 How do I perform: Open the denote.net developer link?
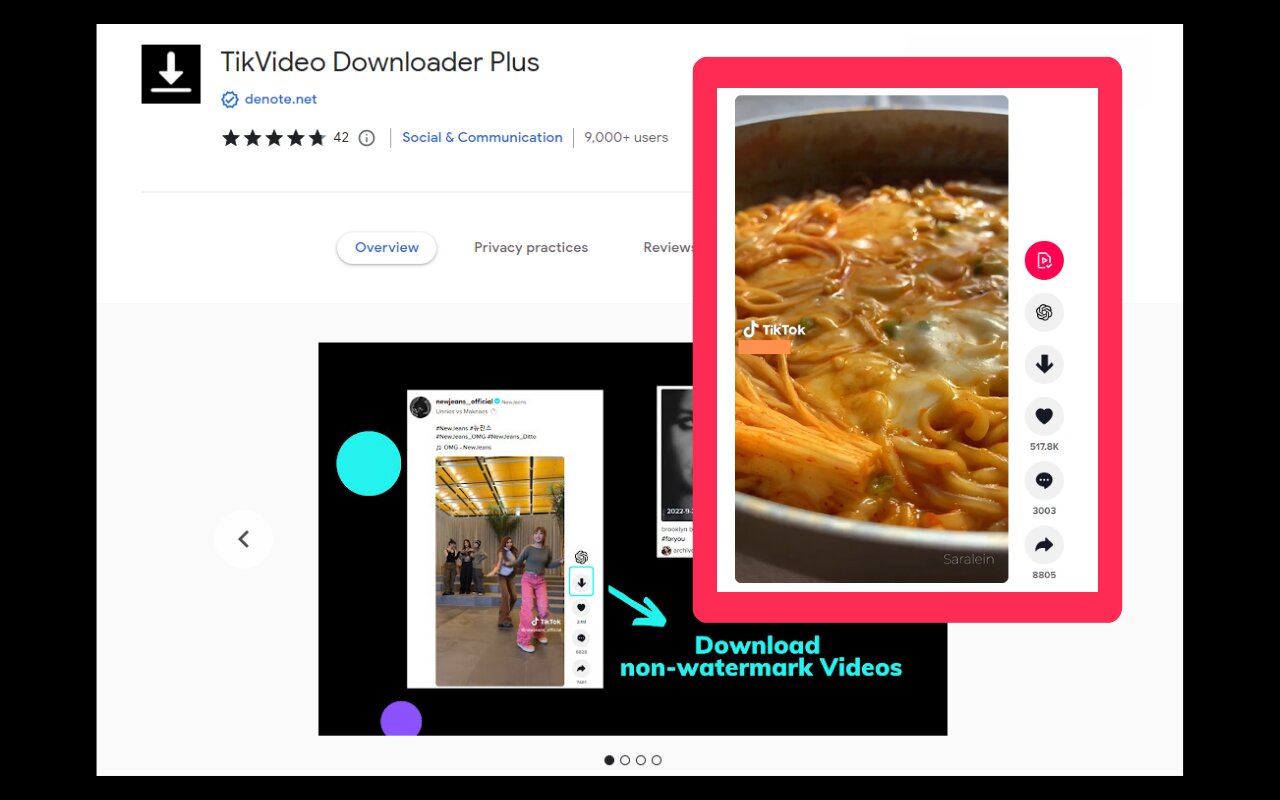pos(281,99)
